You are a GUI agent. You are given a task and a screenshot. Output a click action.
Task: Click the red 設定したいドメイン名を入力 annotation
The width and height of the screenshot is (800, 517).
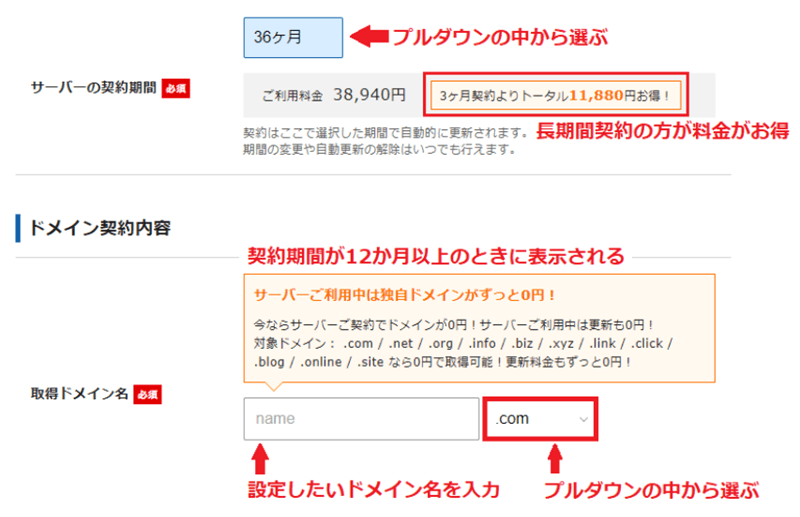tap(373, 491)
